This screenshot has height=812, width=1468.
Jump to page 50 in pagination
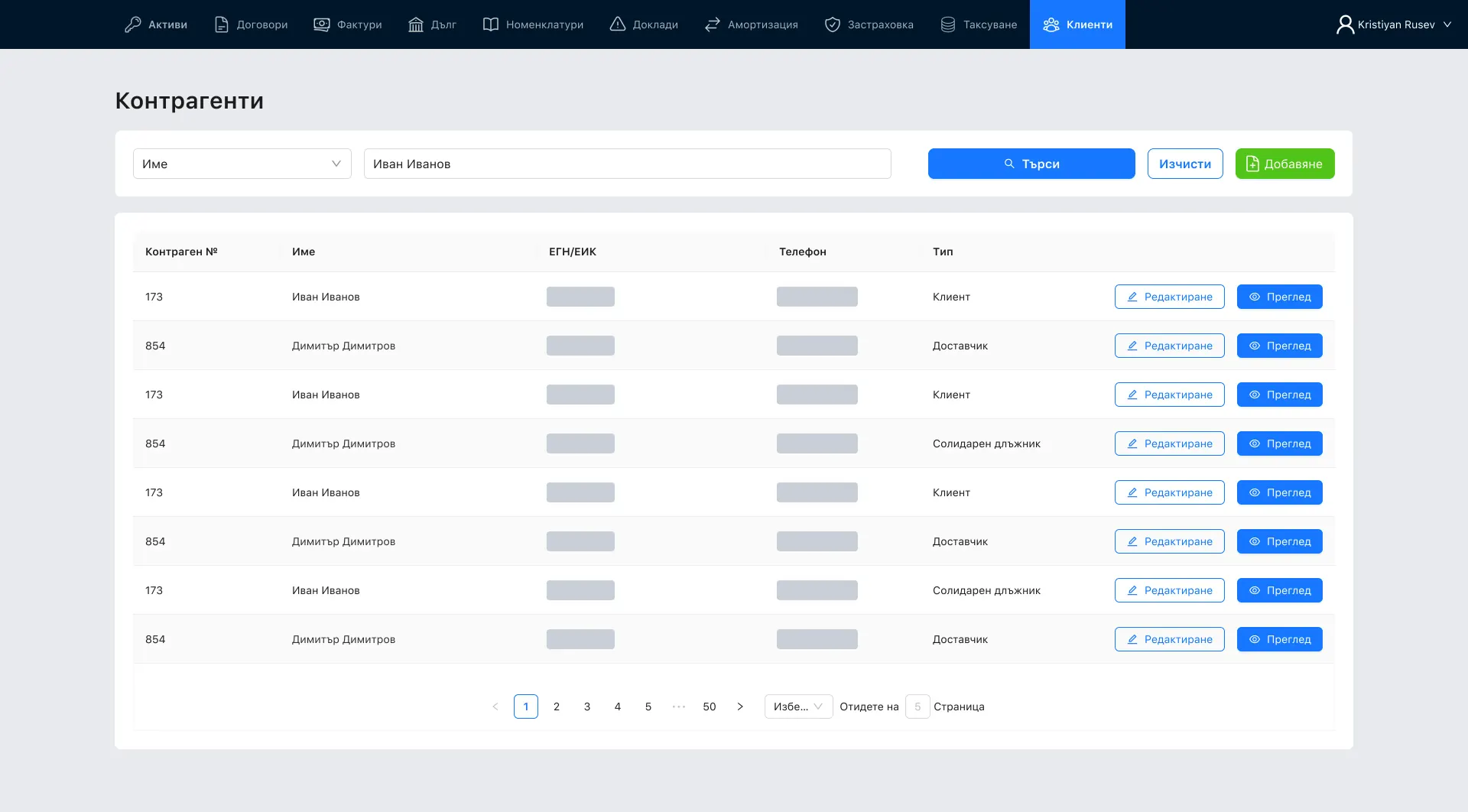710,706
